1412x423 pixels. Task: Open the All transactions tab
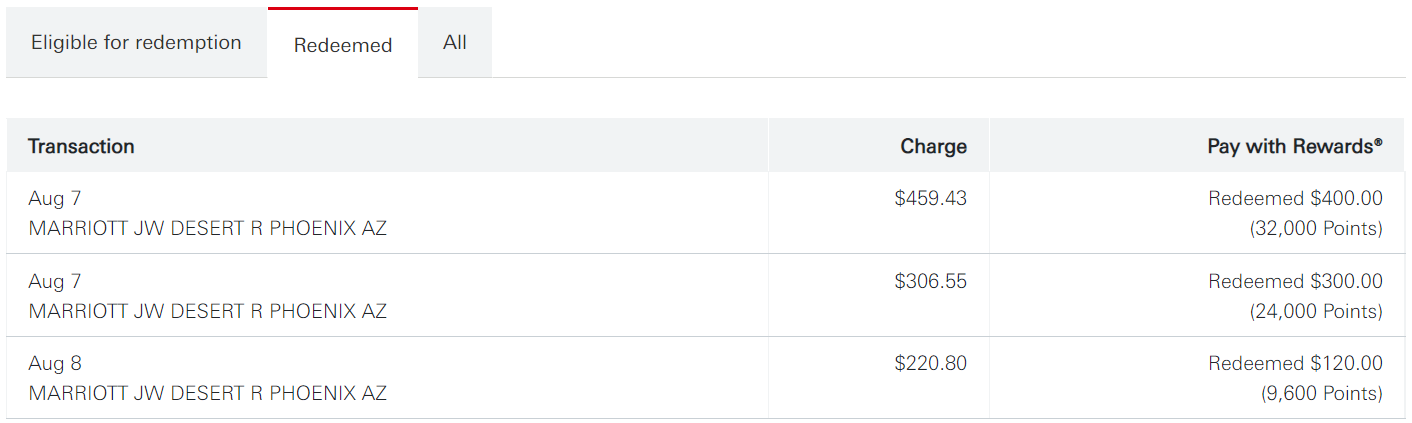[455, 43]
